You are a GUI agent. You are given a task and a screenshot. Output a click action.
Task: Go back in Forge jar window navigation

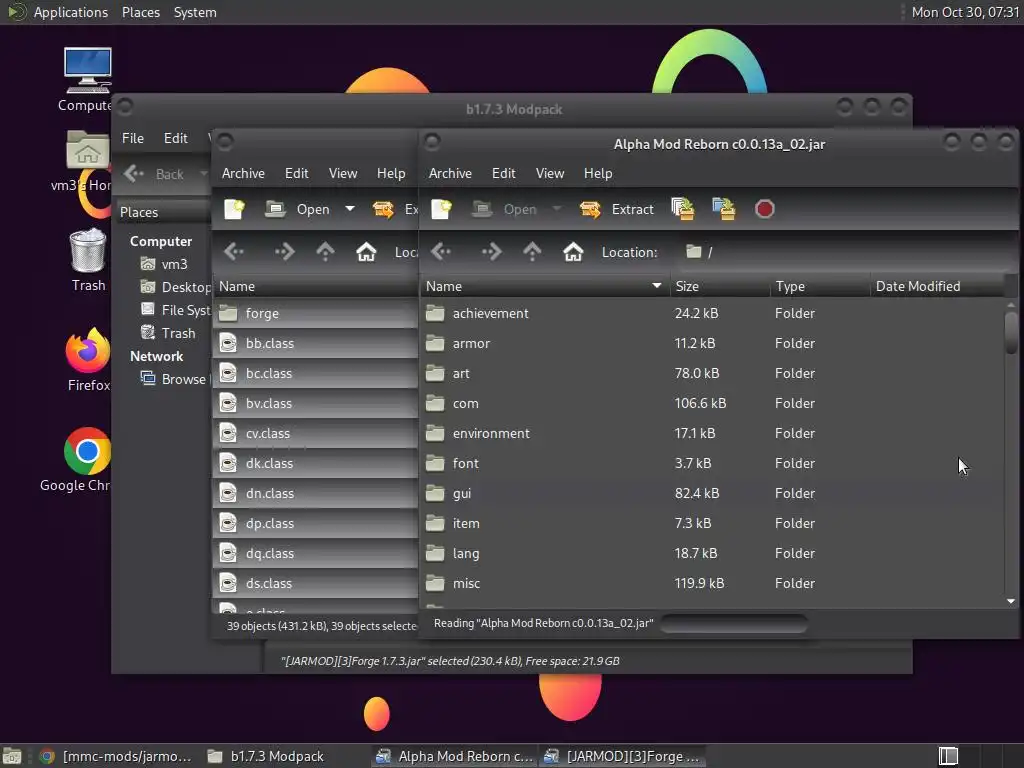click(234, 251)
